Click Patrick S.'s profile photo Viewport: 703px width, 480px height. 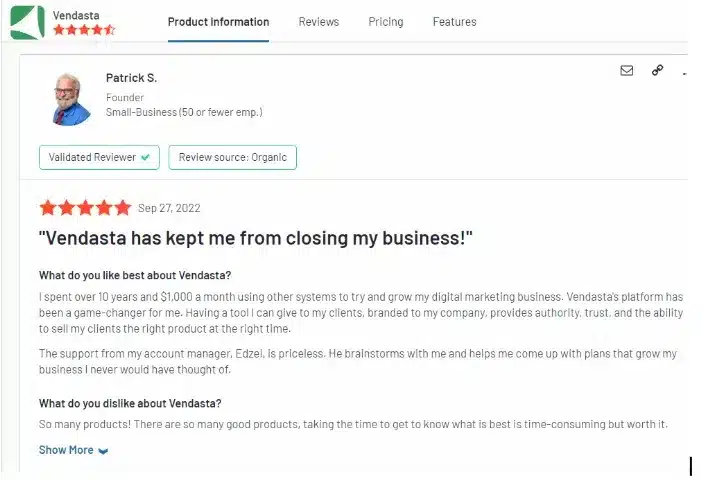click(x=71, y=99)
